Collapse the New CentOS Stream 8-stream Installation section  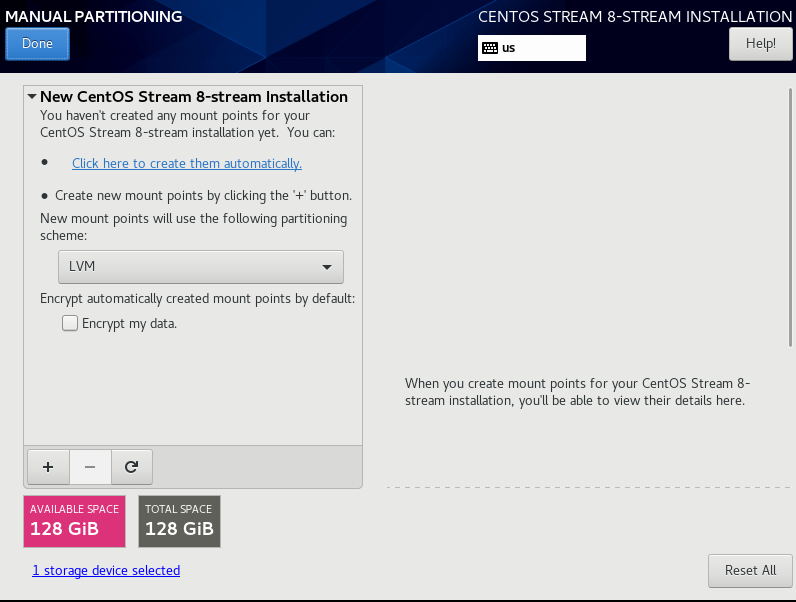(32, 96)
